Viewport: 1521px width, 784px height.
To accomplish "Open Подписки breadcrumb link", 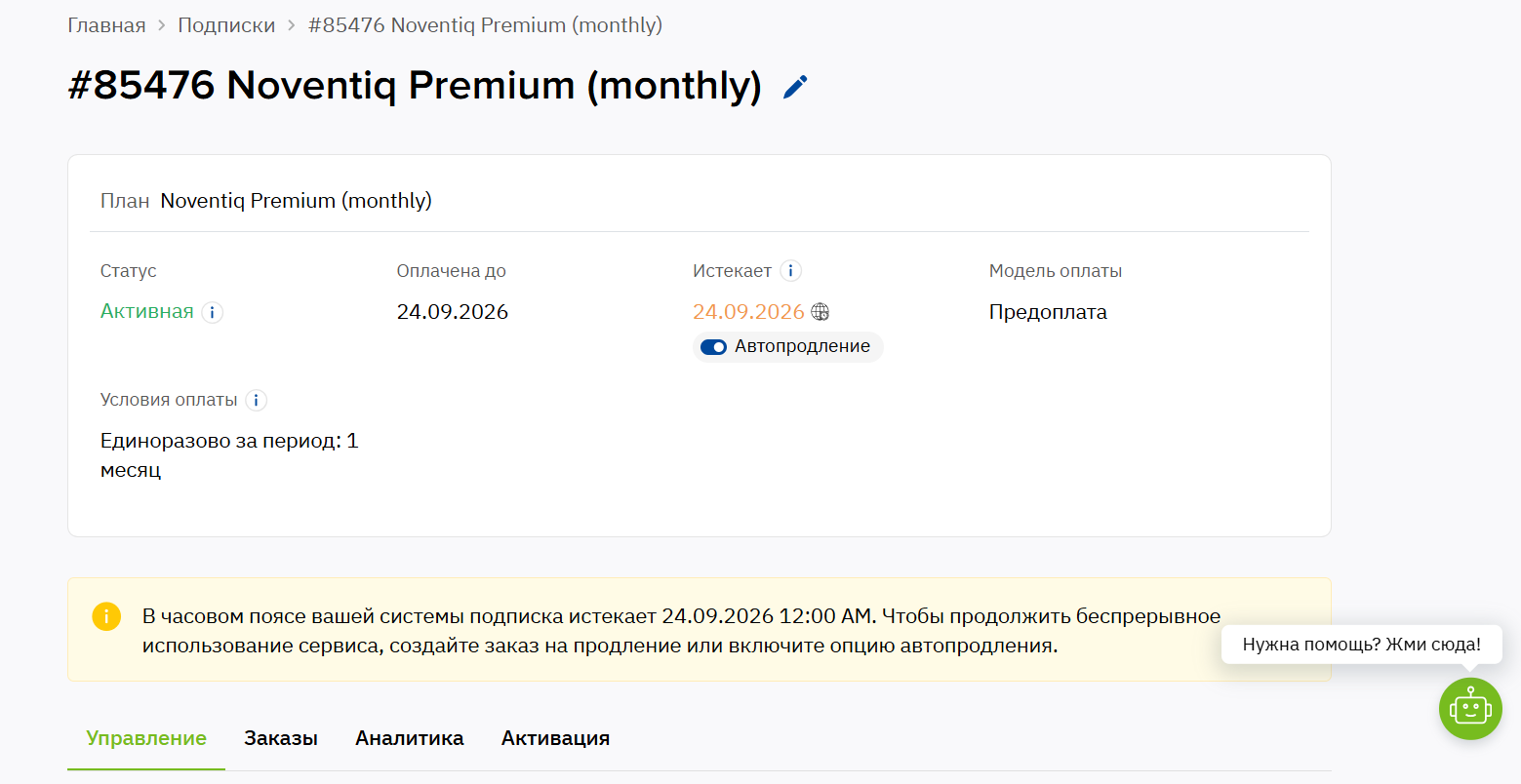I will [226, 25].
